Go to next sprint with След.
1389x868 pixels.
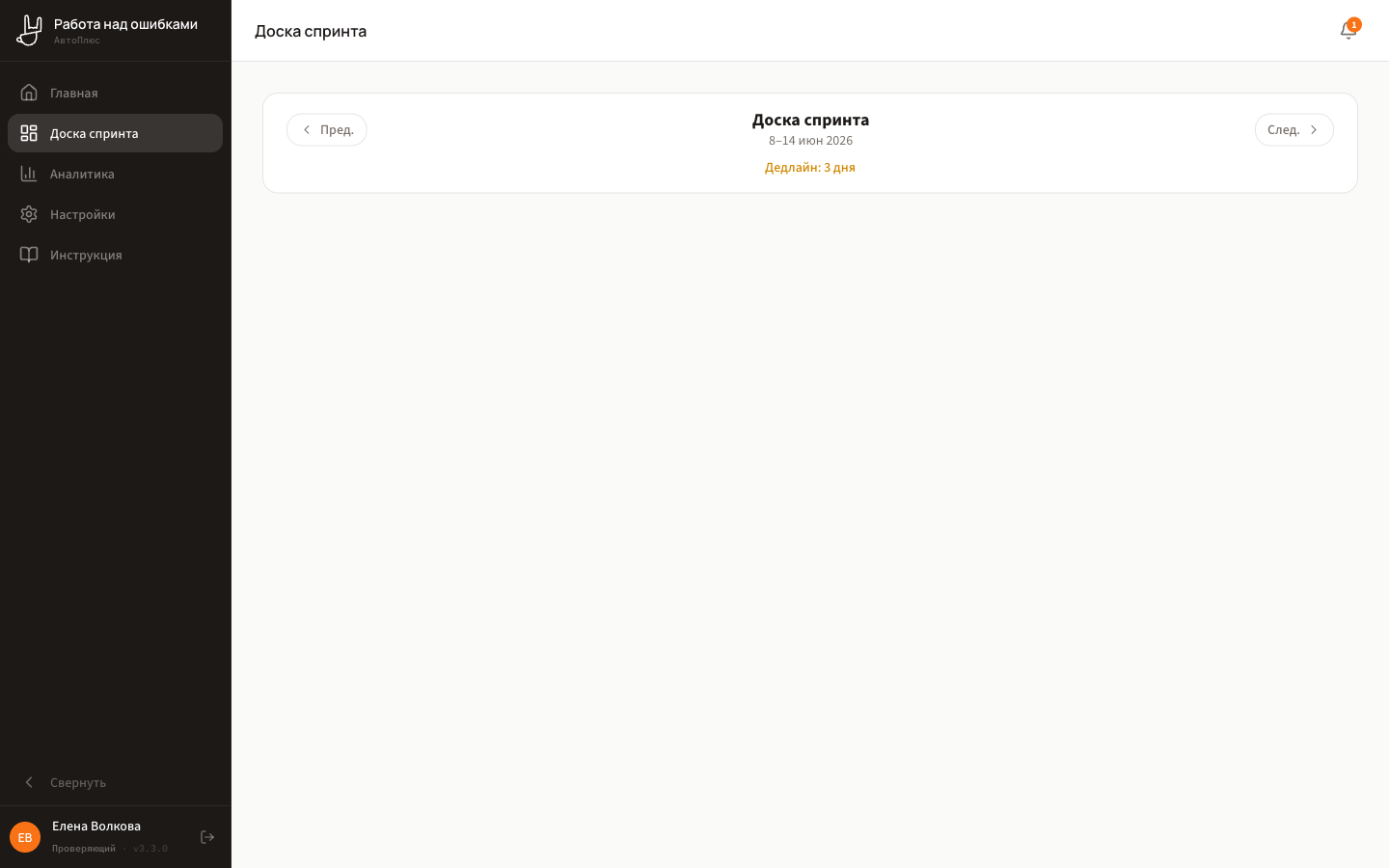(1294, 129)
